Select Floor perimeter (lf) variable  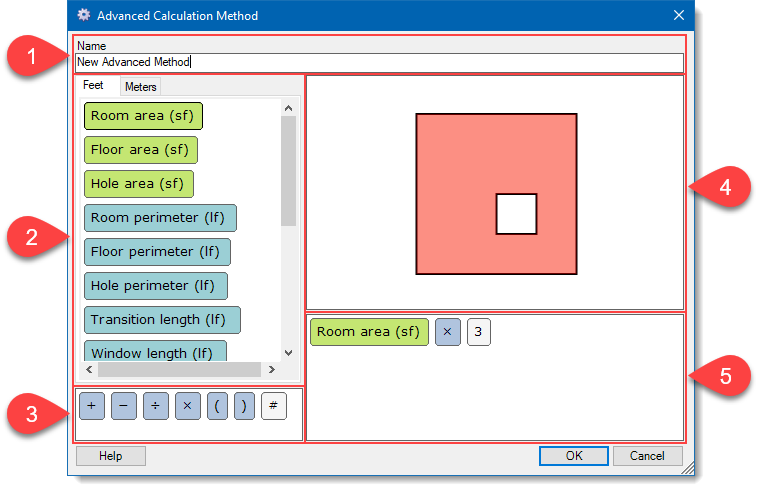click(157, 252)
